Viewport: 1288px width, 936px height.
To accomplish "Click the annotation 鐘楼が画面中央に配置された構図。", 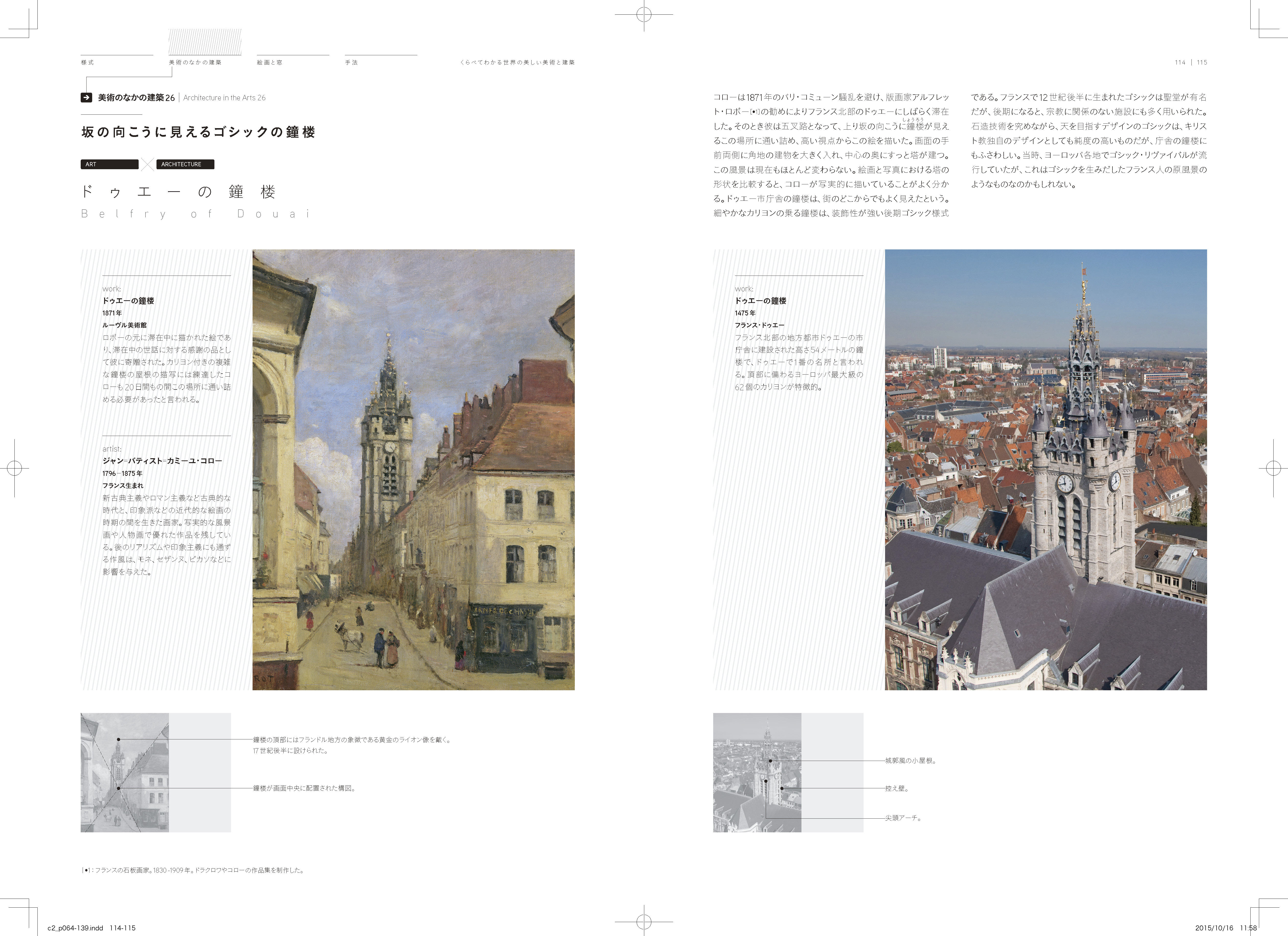I will click(304, 788).
